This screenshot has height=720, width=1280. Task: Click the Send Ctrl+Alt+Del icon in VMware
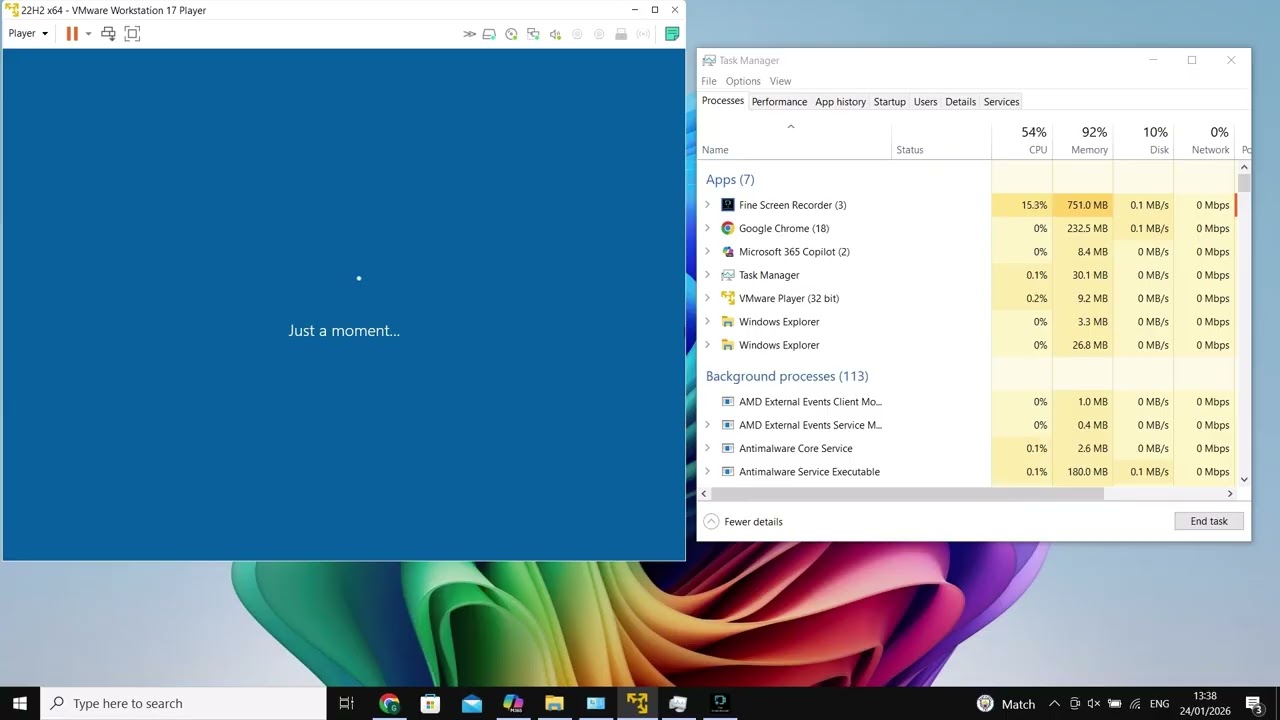click(108, 33)
